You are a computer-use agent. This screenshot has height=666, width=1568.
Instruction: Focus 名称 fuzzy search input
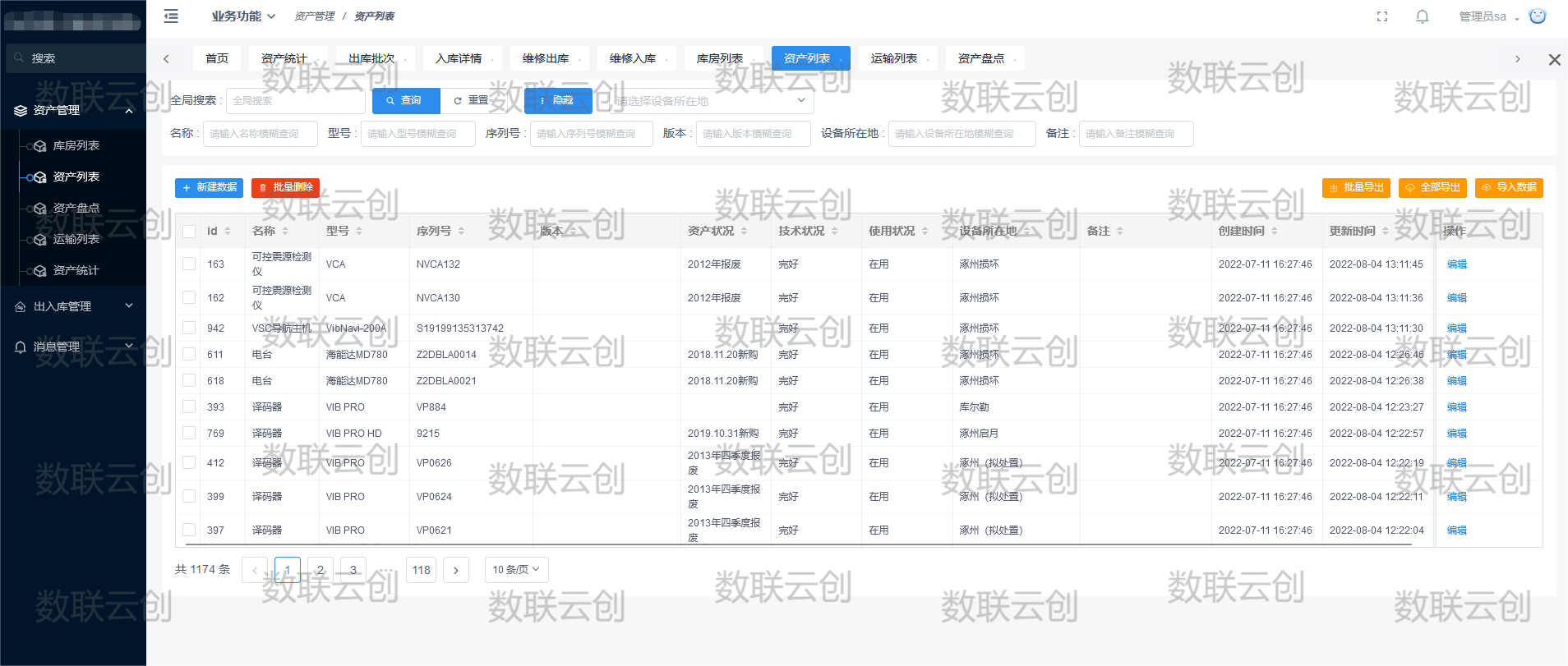(261, 134)
